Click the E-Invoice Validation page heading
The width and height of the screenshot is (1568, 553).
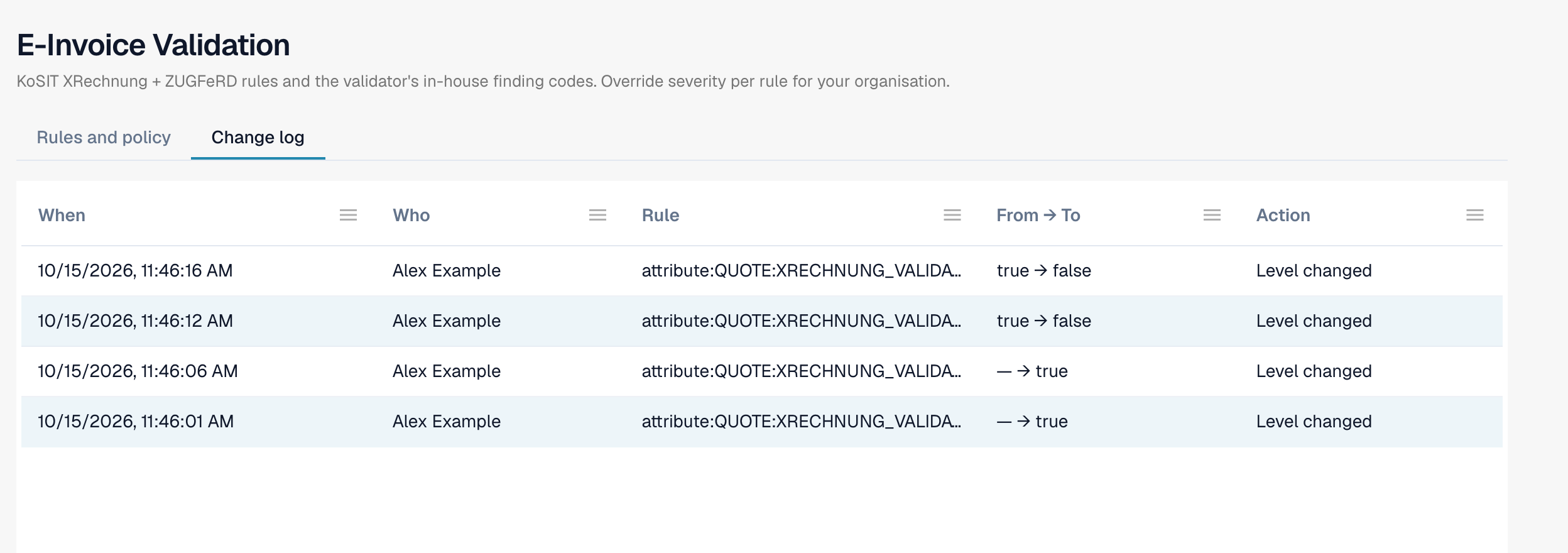click(x=153, y=45)
